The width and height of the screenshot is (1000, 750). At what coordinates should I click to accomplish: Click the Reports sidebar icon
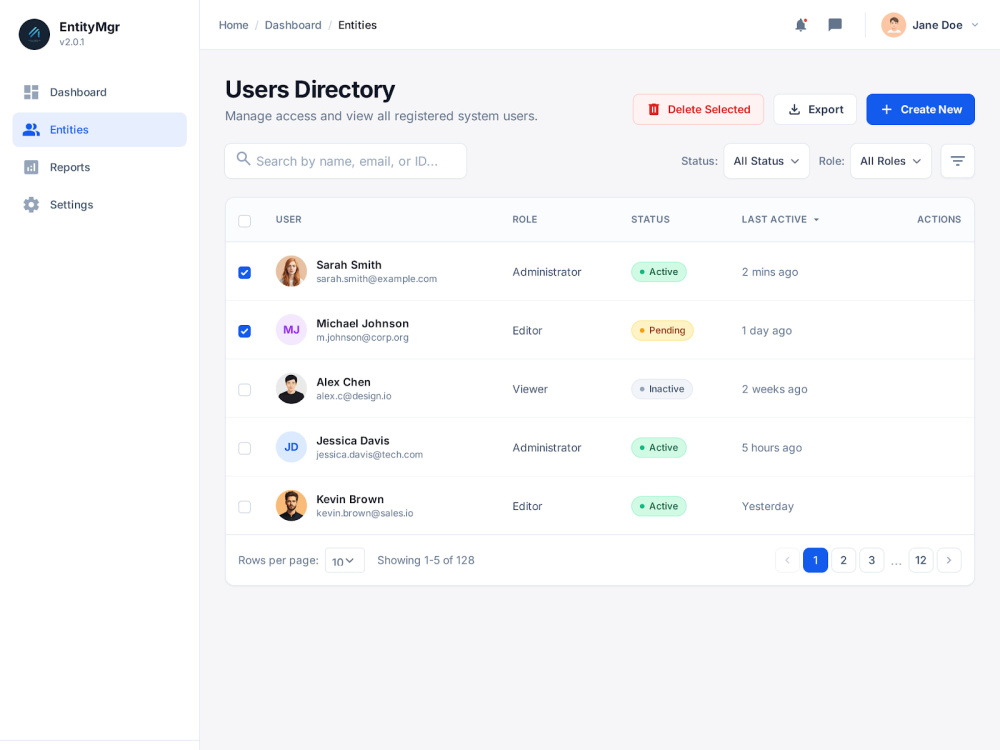pyautogui.click(x=30, y=167)
